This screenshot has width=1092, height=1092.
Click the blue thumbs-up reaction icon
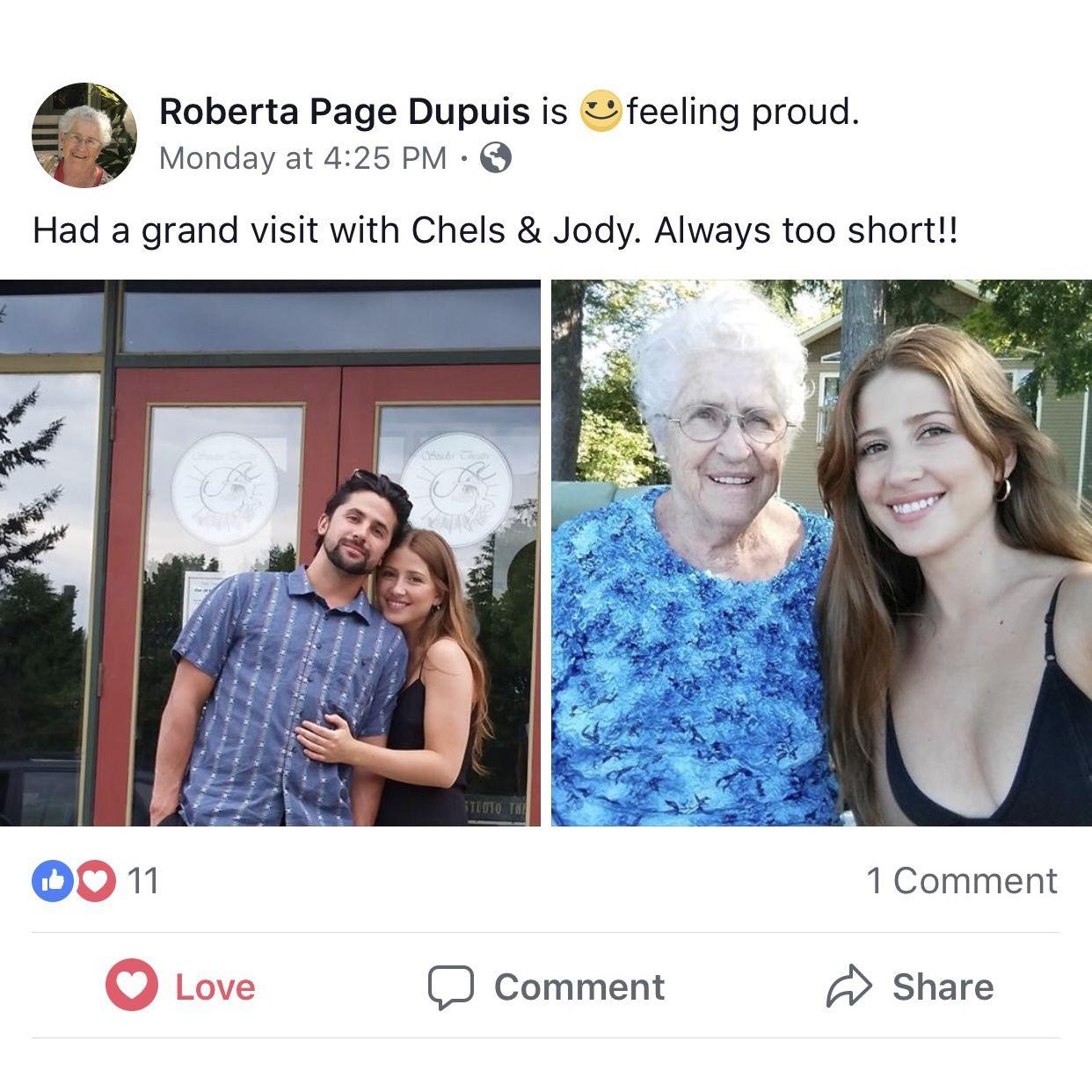click(x=52, y=881)
